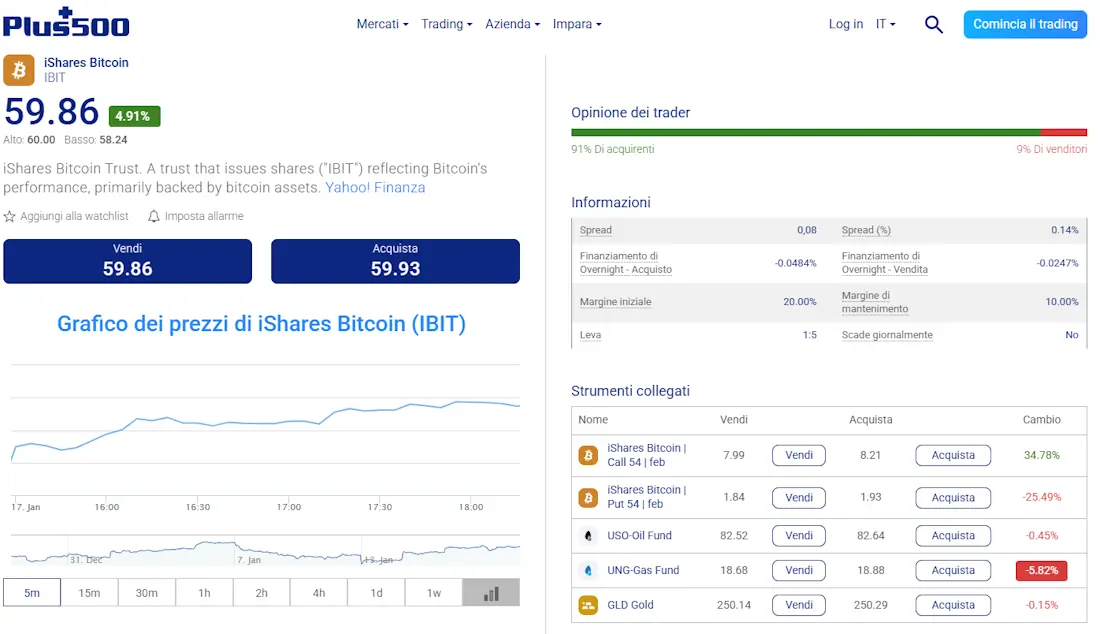
Task: Click Vendi for UNG-Gas Fund
Action: coord(799,570)
